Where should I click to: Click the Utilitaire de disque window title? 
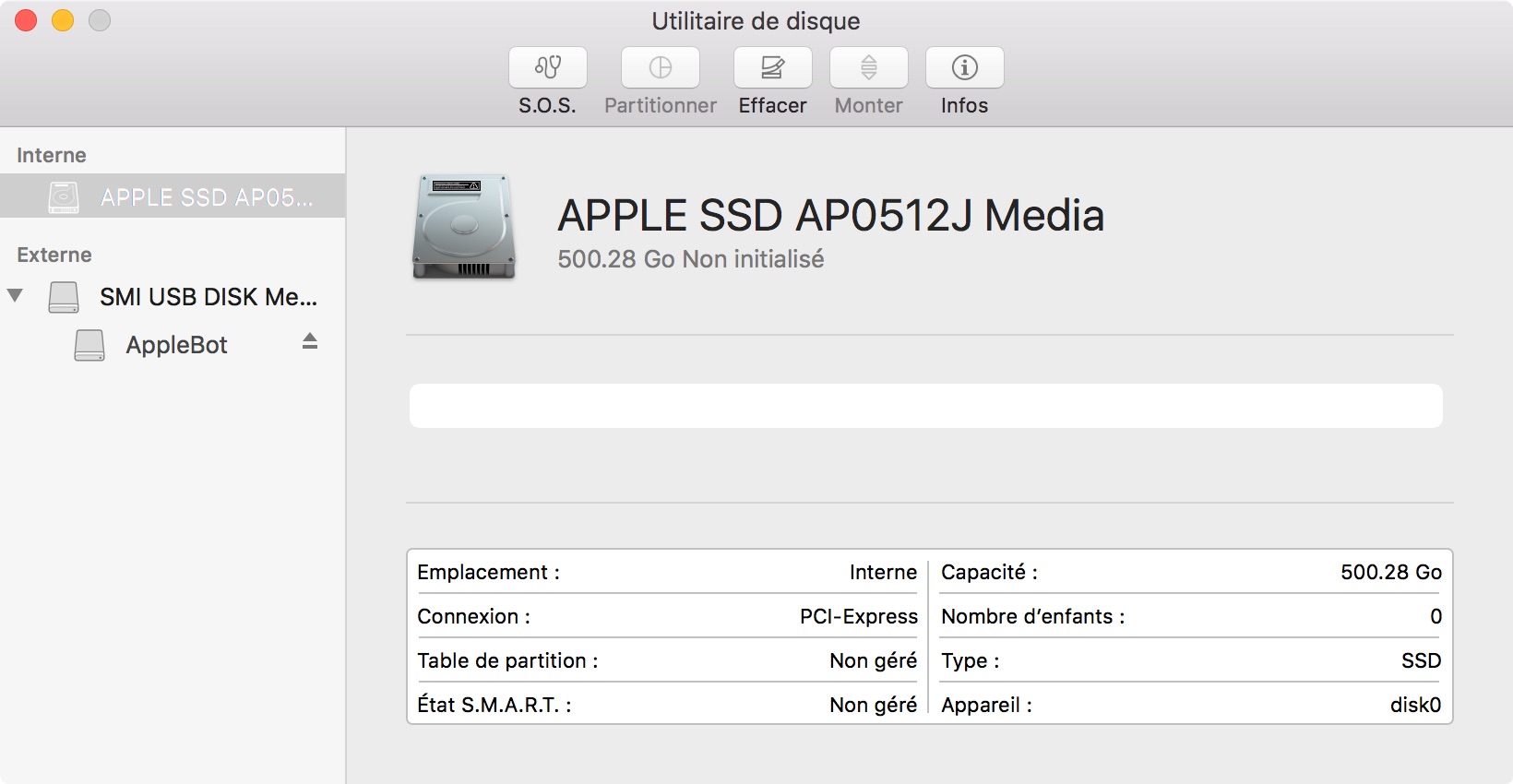click(756, 21)
